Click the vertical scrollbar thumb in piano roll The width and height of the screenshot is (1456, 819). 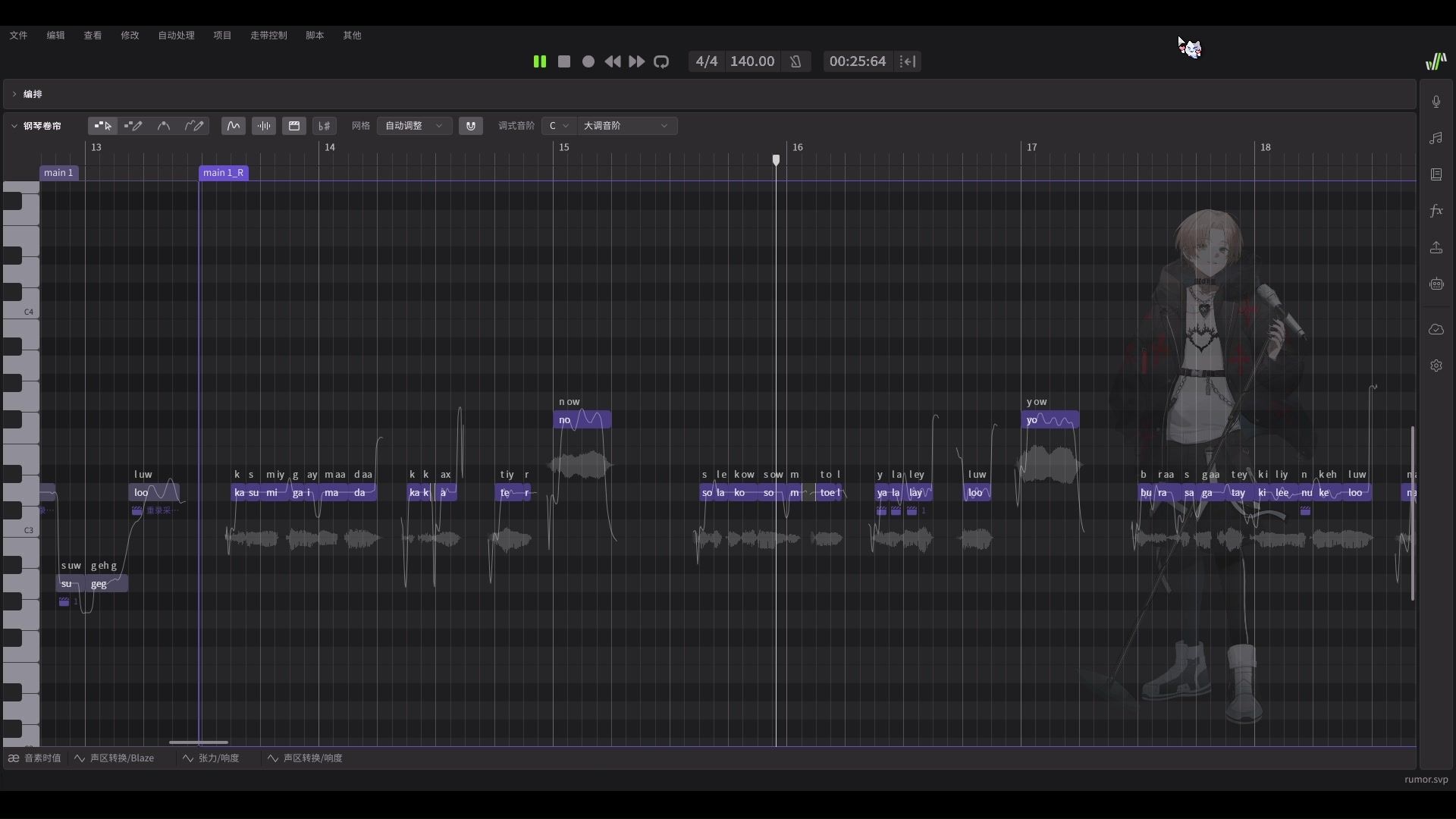click(1413, 513)
